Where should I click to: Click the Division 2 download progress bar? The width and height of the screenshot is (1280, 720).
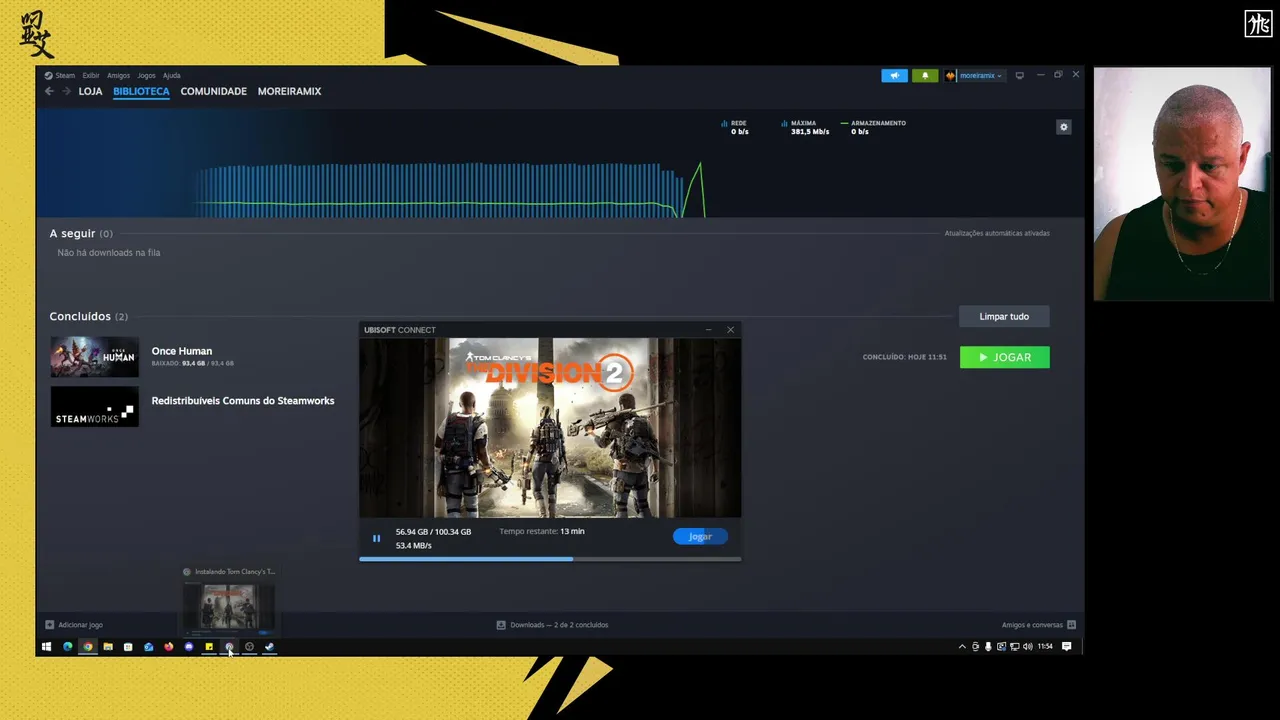coord(550,559)
